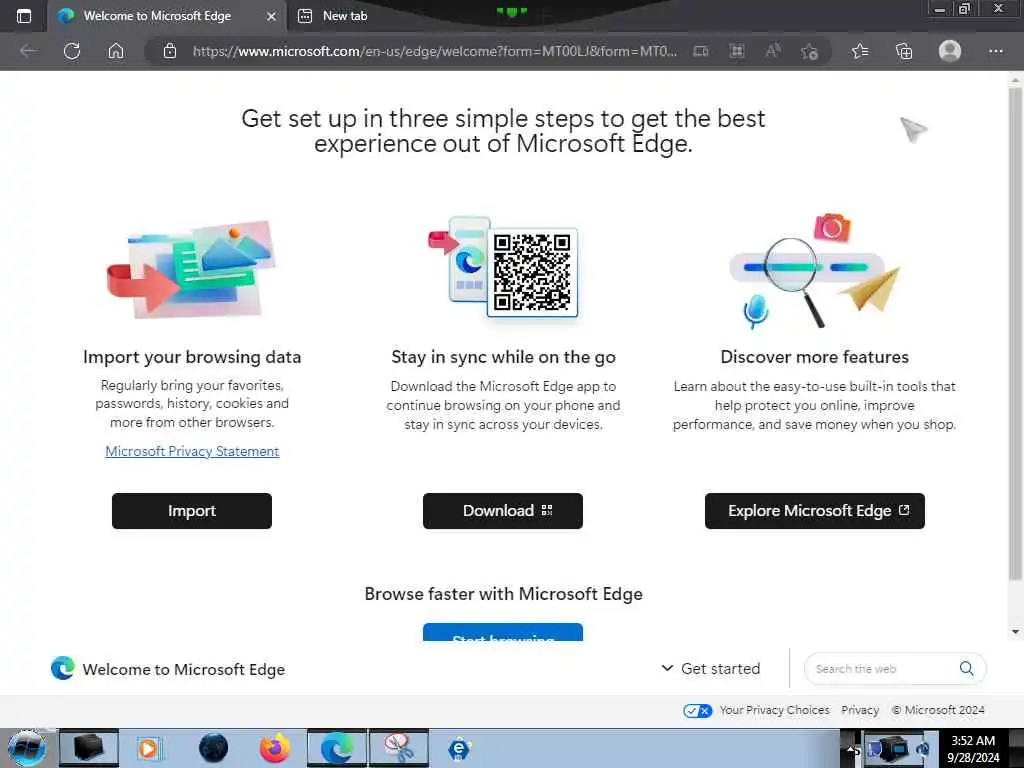Click the privacy choices toggle icon
The width and height of the screenshot is (1024, 768).
pyautogui.click(x=697, y=711)
